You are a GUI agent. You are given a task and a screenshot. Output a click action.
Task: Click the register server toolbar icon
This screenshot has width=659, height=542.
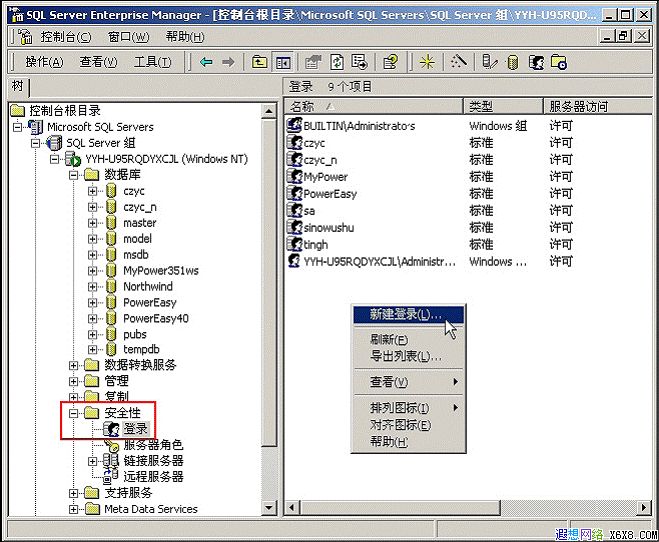point(490,63)
